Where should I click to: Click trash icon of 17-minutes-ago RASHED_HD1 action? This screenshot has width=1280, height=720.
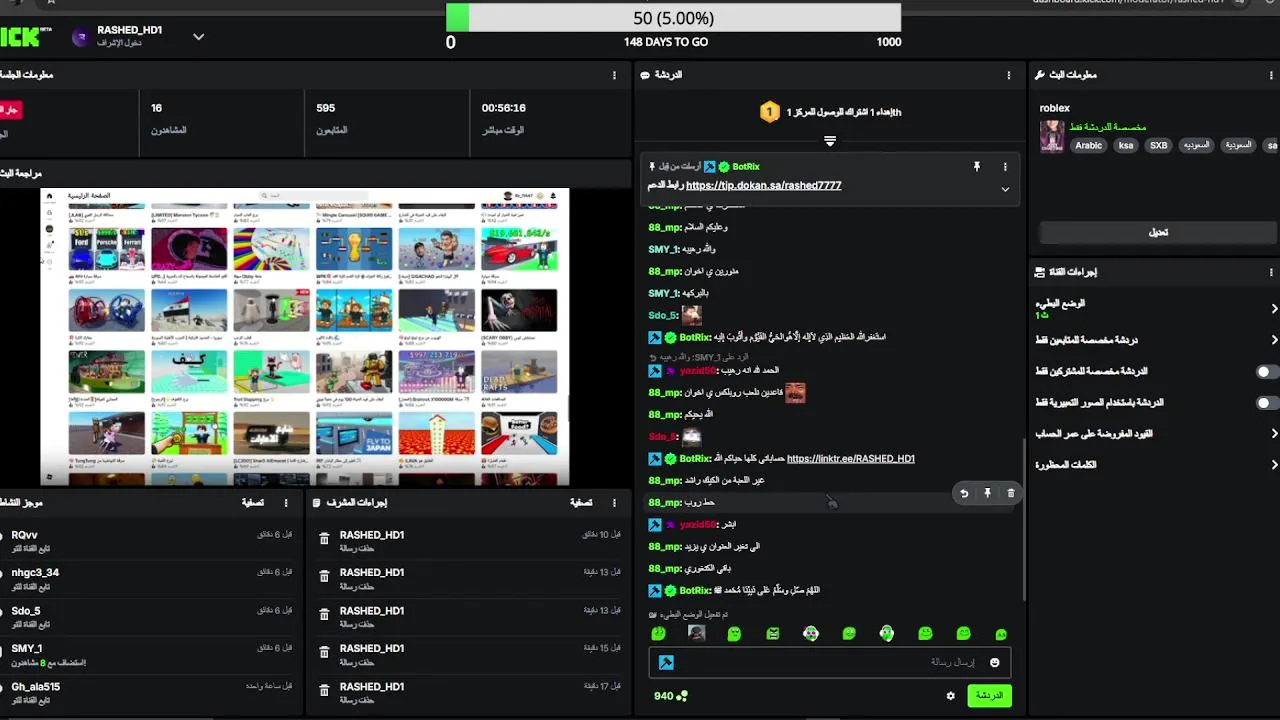click(x=324, y=691)
